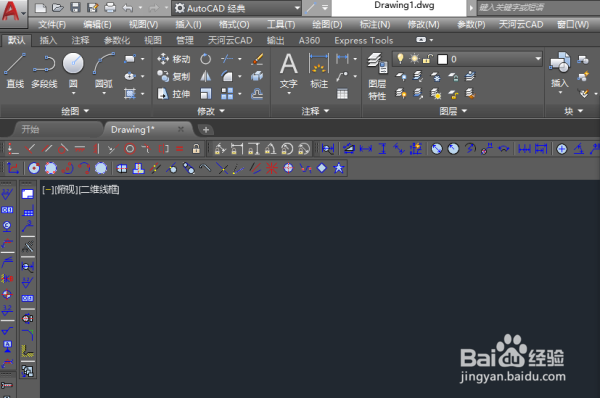Toggle the layer freeze sun icon
Viewport: 600px width, 398px height.
pos(414,59)
